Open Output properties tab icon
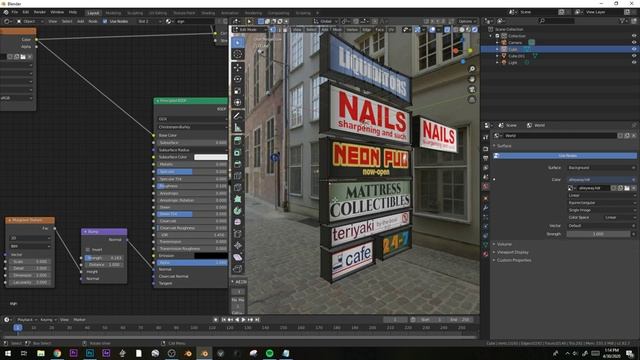Image resolution: width=640 pixels, height=360 pixels. click(485, 158)
